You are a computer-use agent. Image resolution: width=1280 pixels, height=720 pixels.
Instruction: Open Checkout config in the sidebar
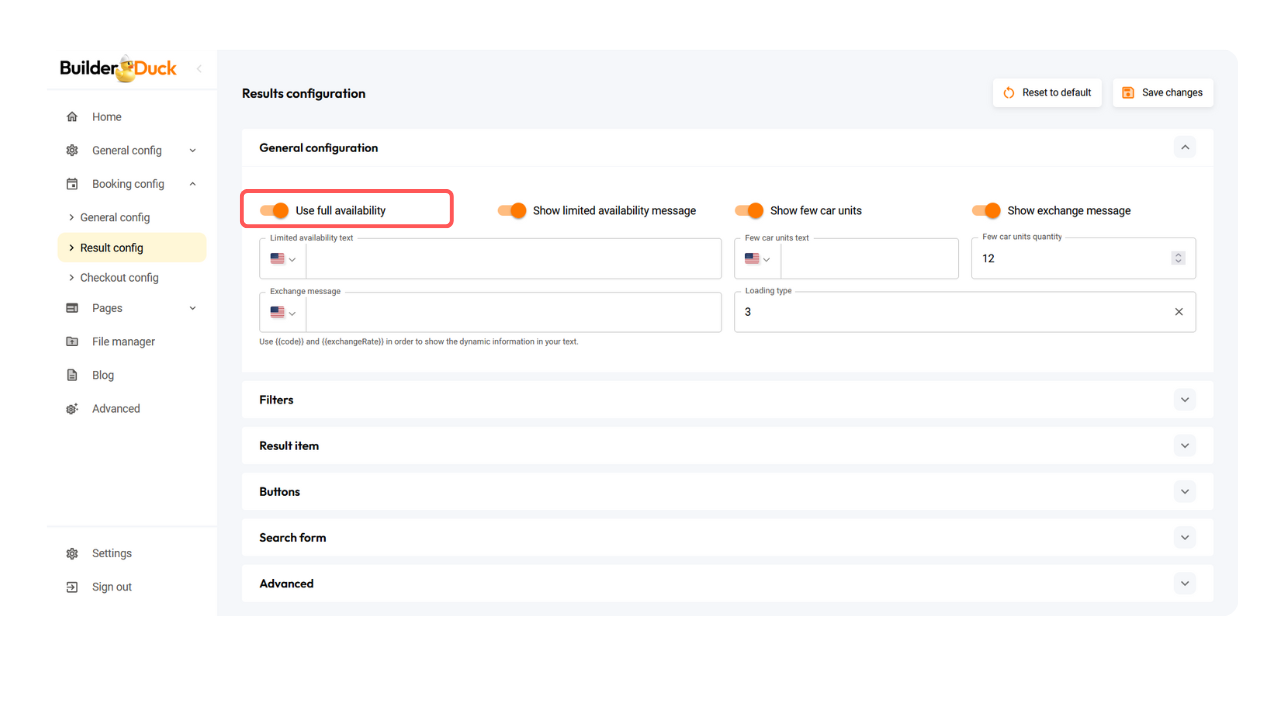[119, 278]
